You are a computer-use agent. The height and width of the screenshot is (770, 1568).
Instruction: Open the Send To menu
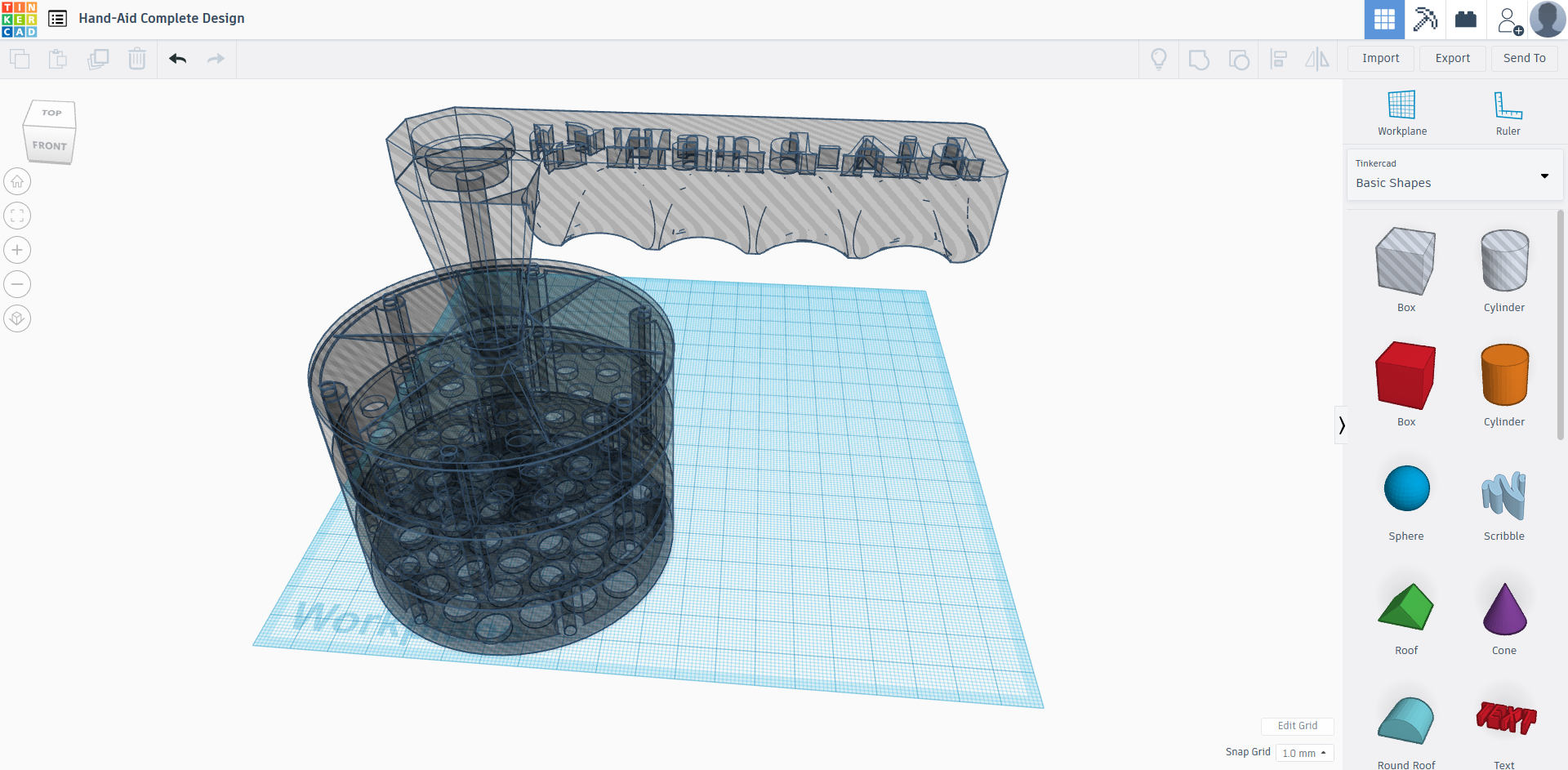[1524, 58]
